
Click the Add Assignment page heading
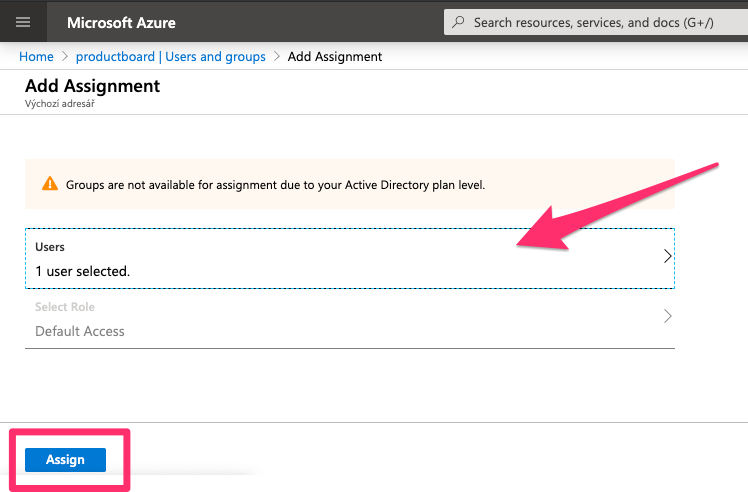[x=92, y=86]
